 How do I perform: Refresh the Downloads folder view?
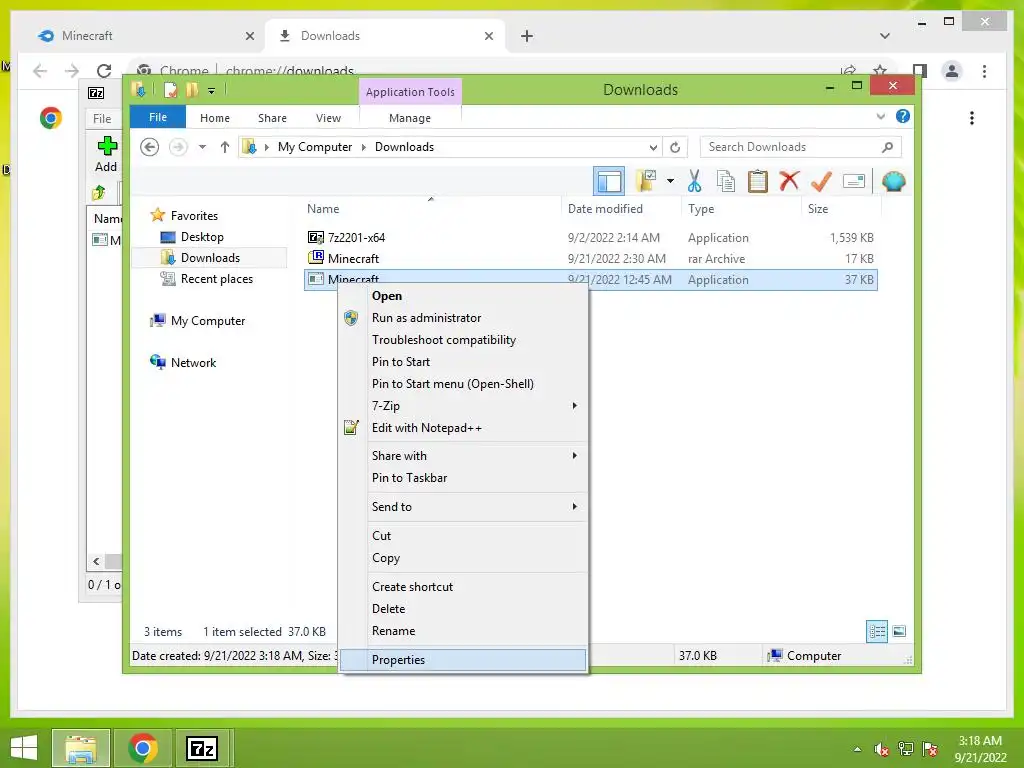tap(675, 147)
